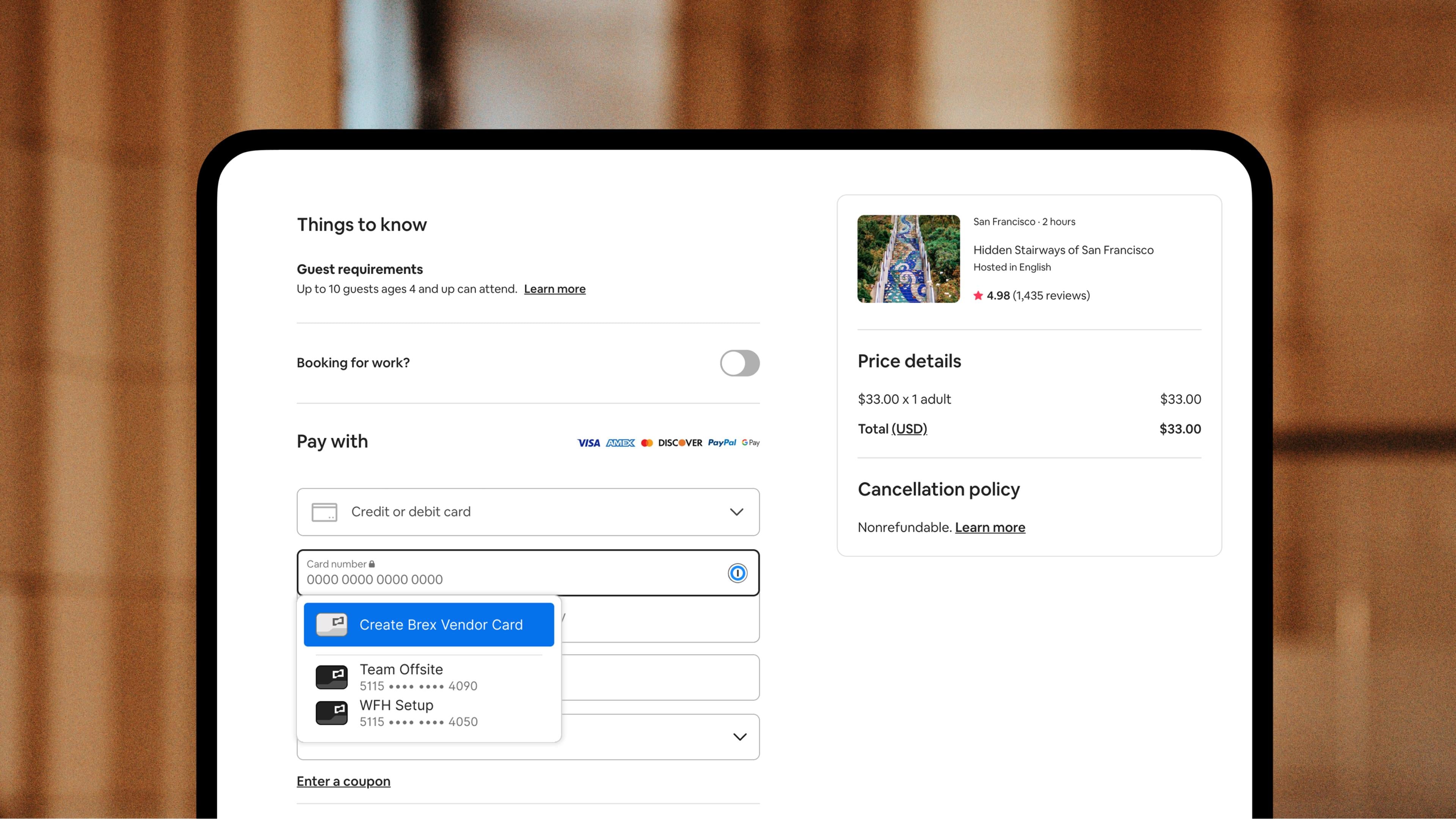Click the Mastercard payment icon
This screenshot has height=819, width=1456.
pyautogui.click(x=646, y=443)
